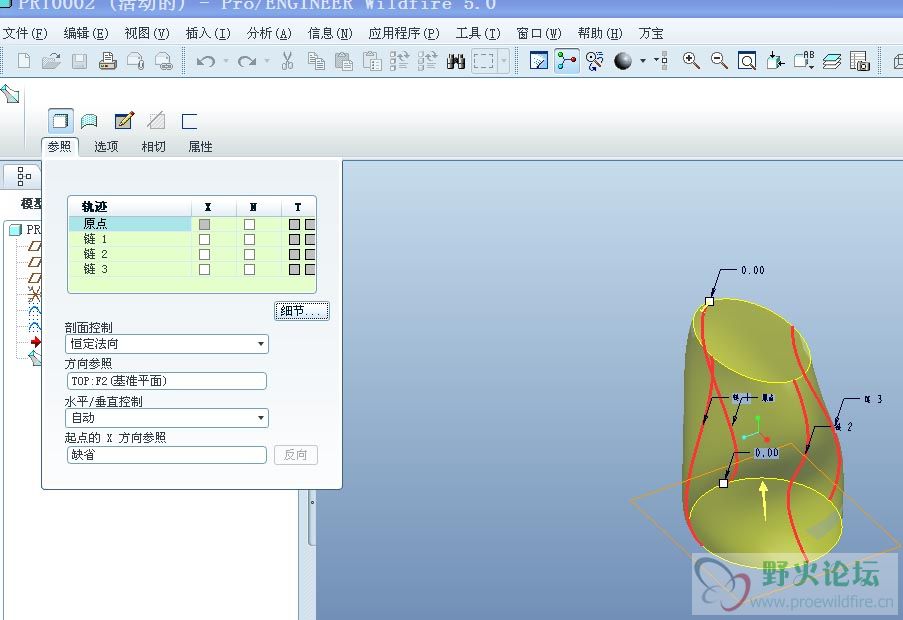Image resolution: width=903 pixels, height=620 pixels.
Task: Toggle the spin center icon
Action: click(x=567, y=60)
